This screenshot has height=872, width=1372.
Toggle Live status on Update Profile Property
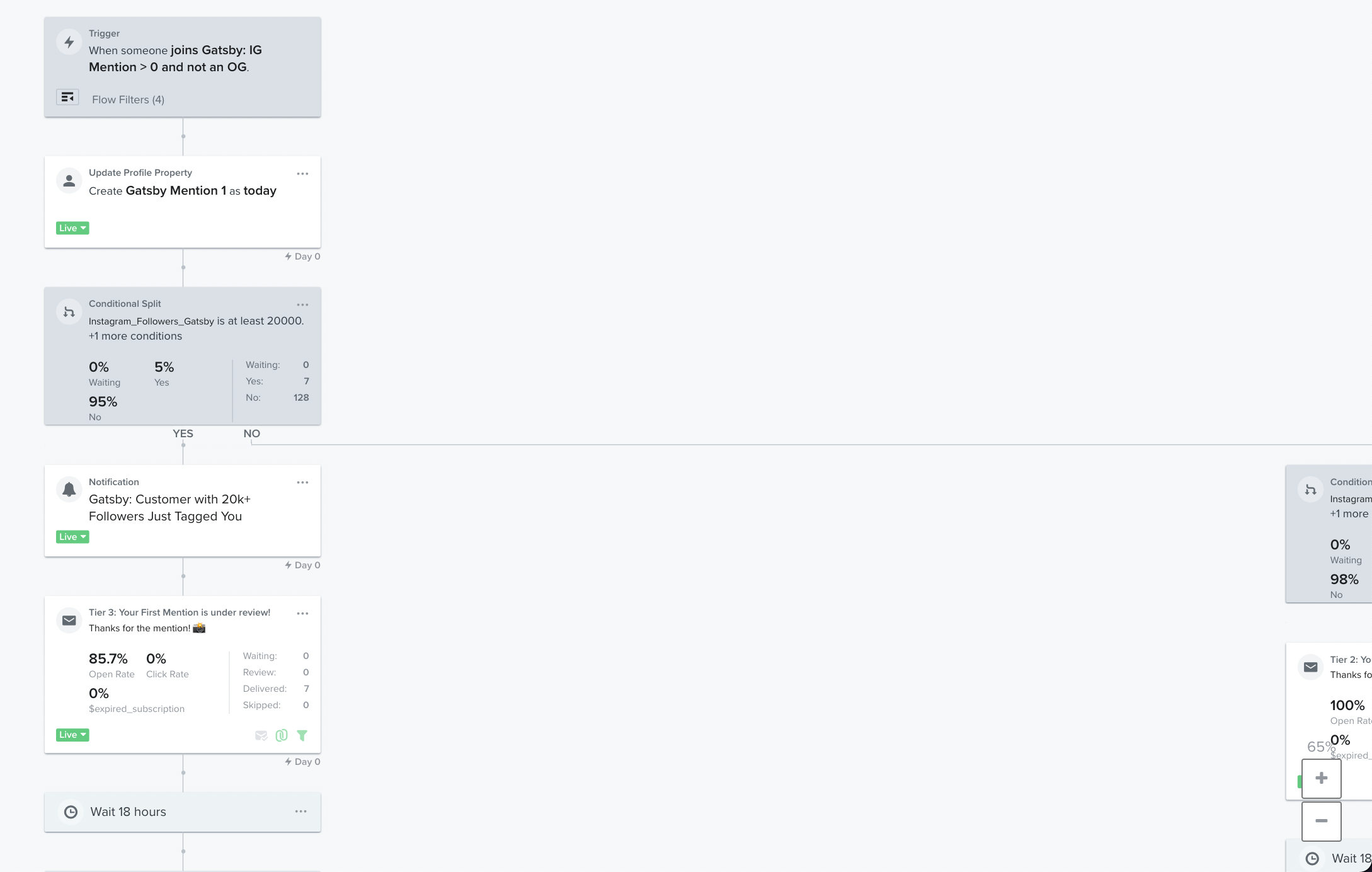click(x=71, y=228)
